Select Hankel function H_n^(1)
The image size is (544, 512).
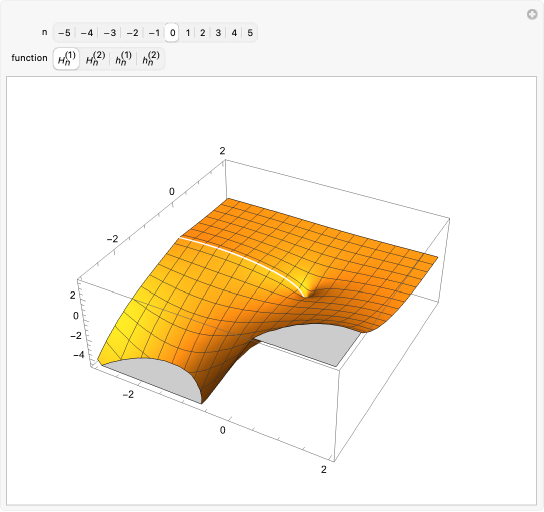pos(66,59)
